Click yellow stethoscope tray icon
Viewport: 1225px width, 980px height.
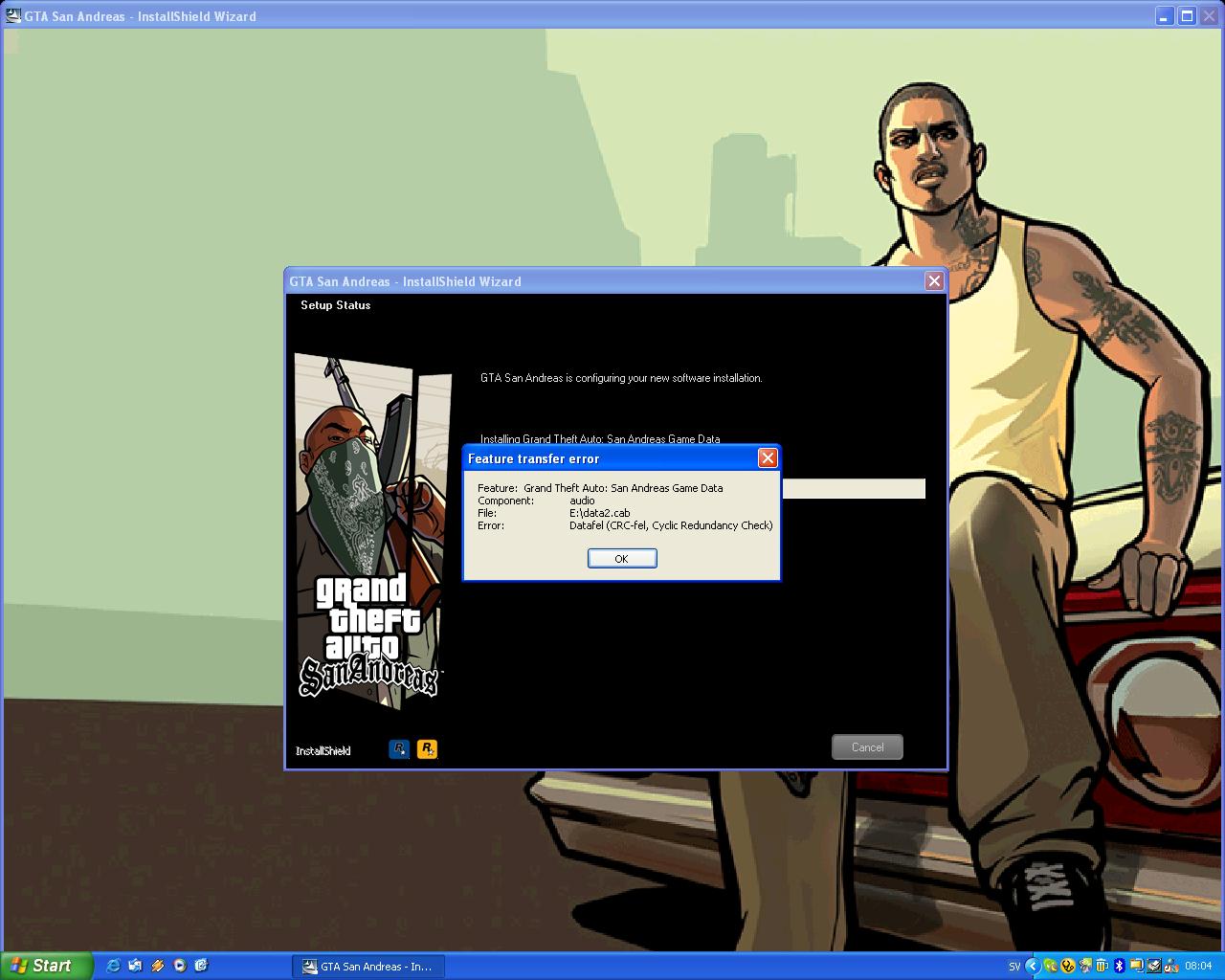(x=1068, y=967)
